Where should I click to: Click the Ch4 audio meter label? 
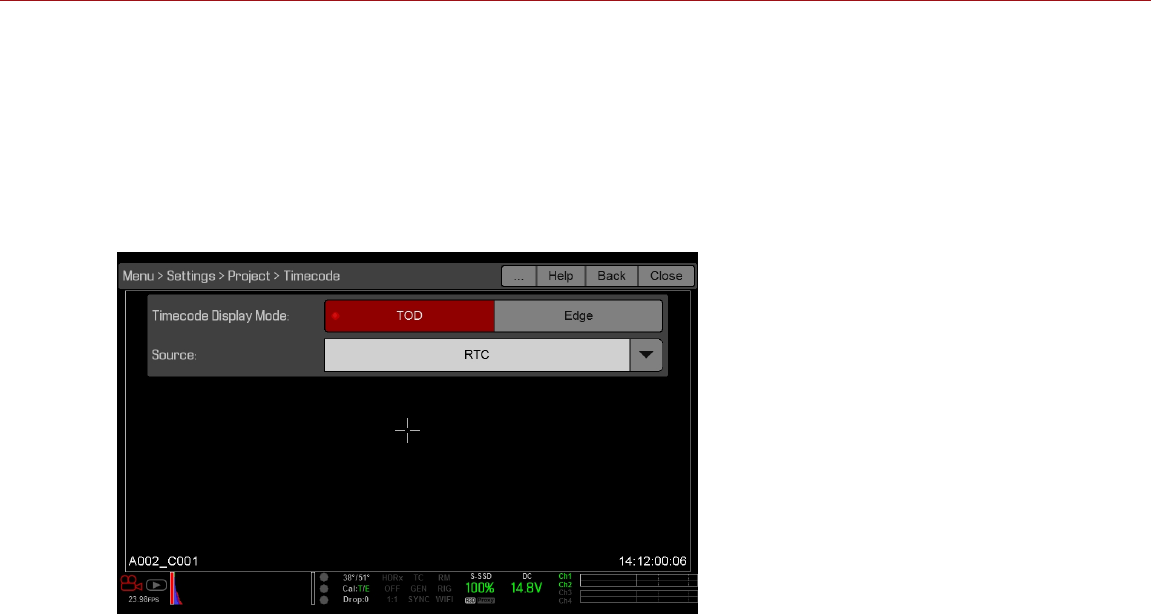[564, 601]
